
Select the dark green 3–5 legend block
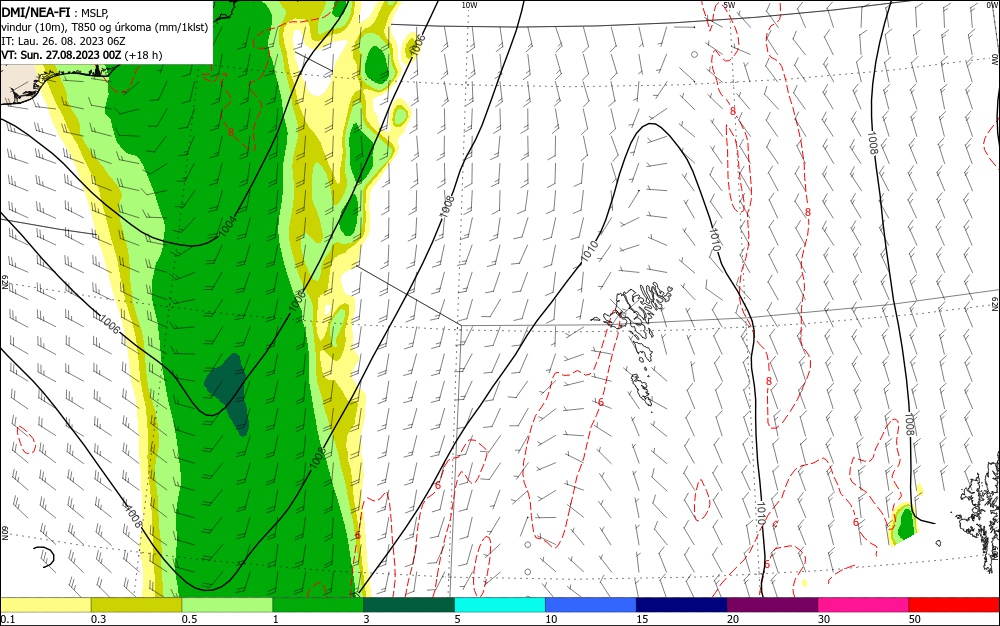click(409, 605)
